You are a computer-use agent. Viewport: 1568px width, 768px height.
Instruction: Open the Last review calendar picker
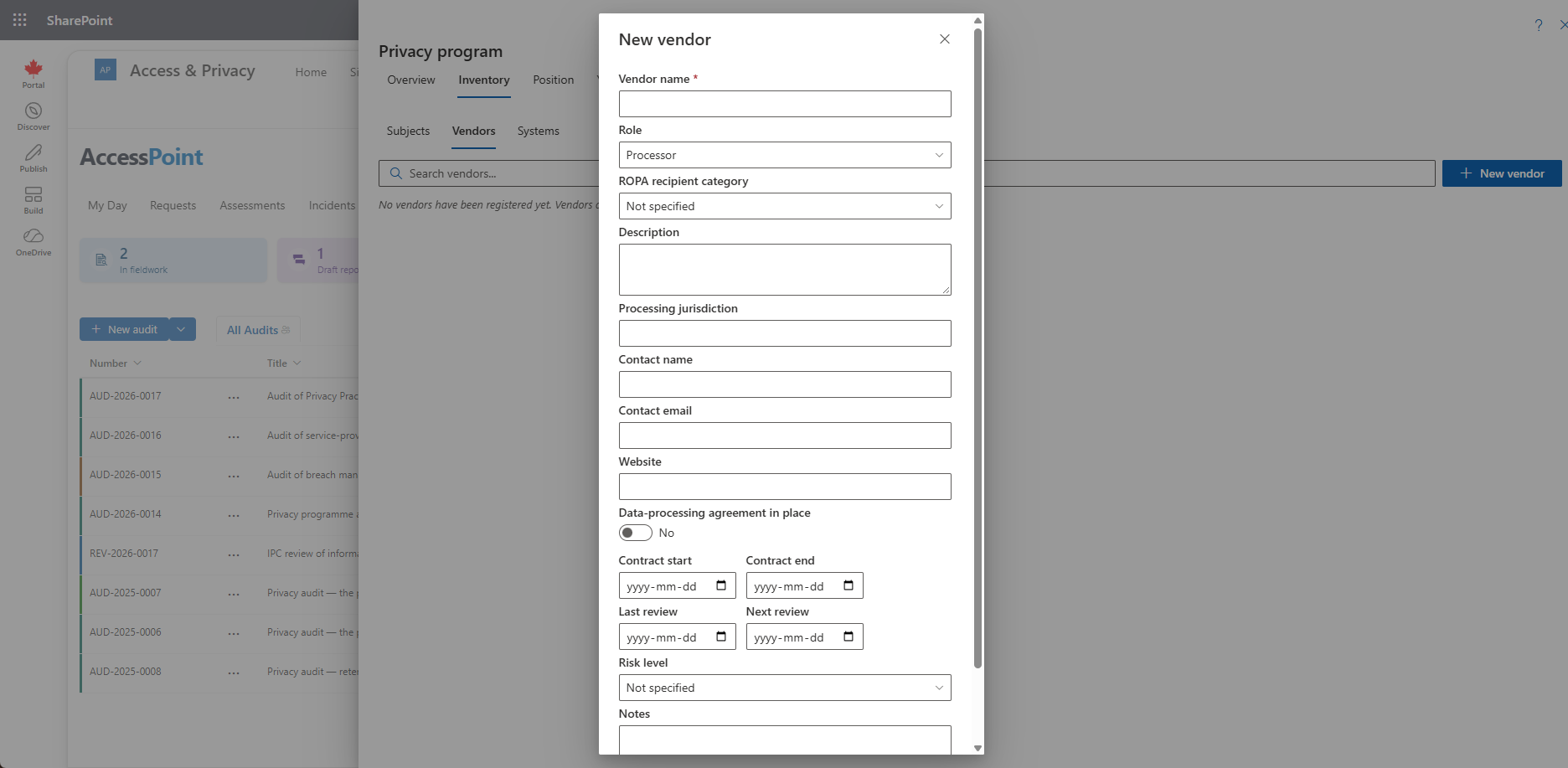721,637
